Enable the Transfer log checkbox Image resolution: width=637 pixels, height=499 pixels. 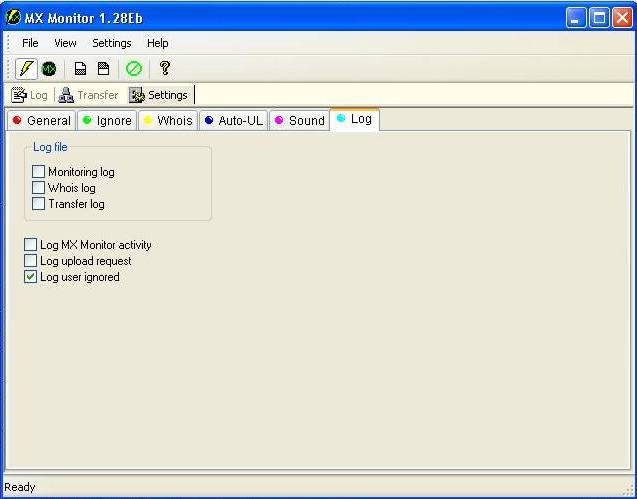[38, 204]
